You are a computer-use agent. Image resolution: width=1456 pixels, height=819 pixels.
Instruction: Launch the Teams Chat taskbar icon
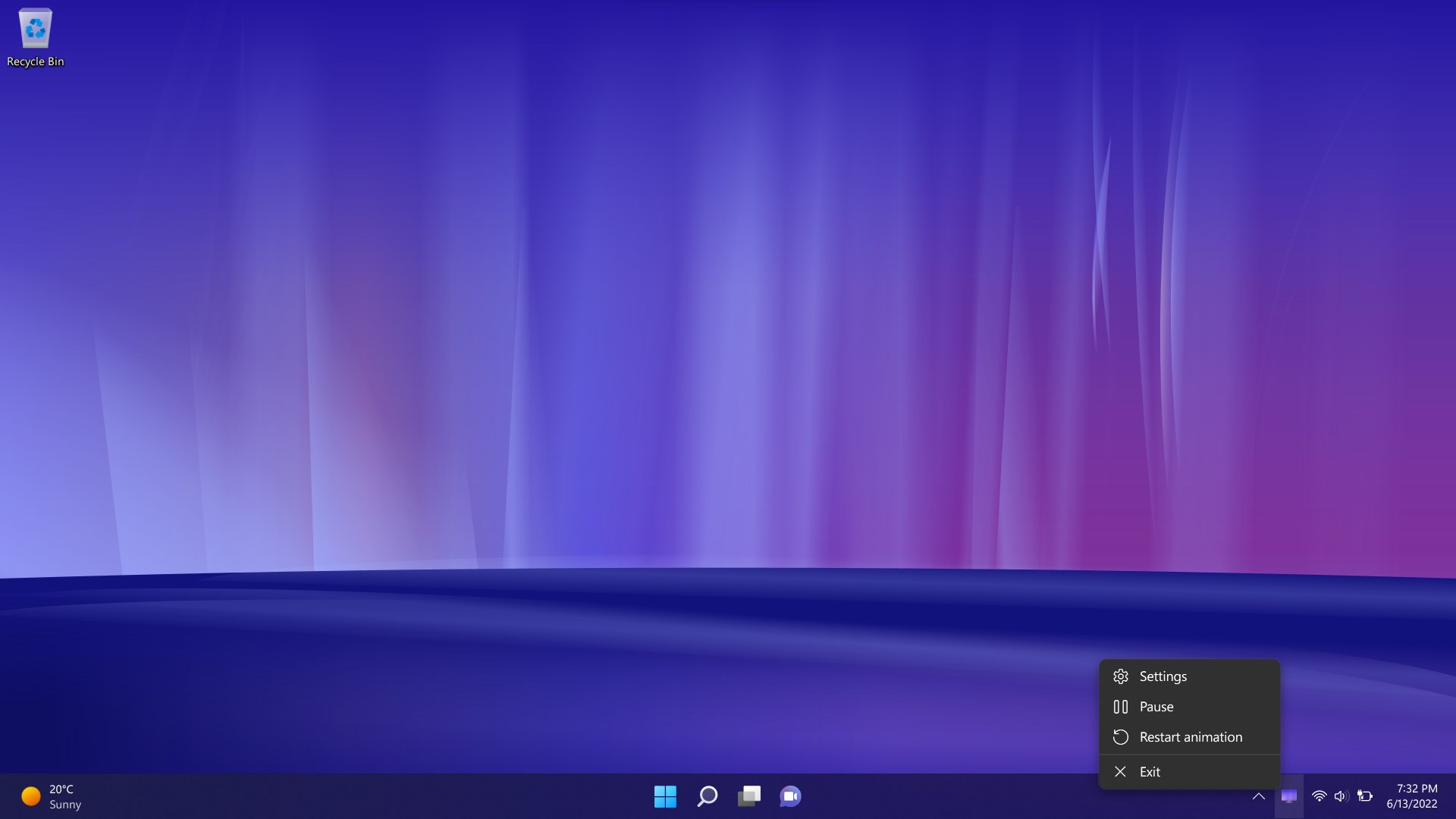coord(790,796)
